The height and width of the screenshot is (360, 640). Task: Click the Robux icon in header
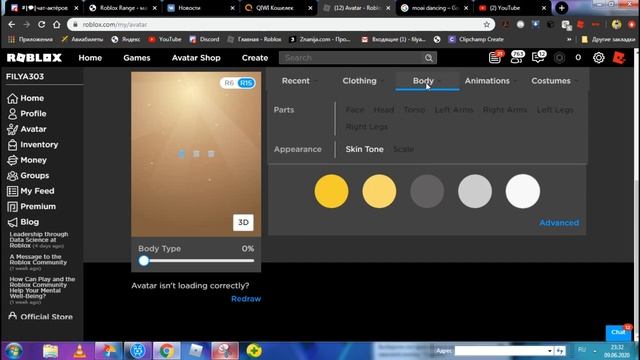(559, 58)
